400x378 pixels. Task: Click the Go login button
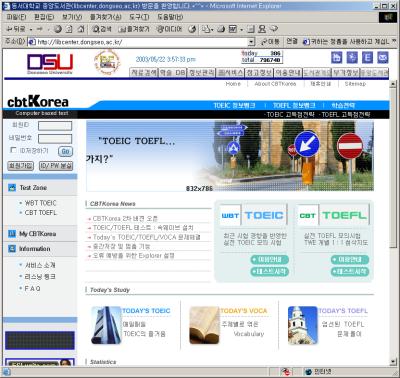[65, 151]
